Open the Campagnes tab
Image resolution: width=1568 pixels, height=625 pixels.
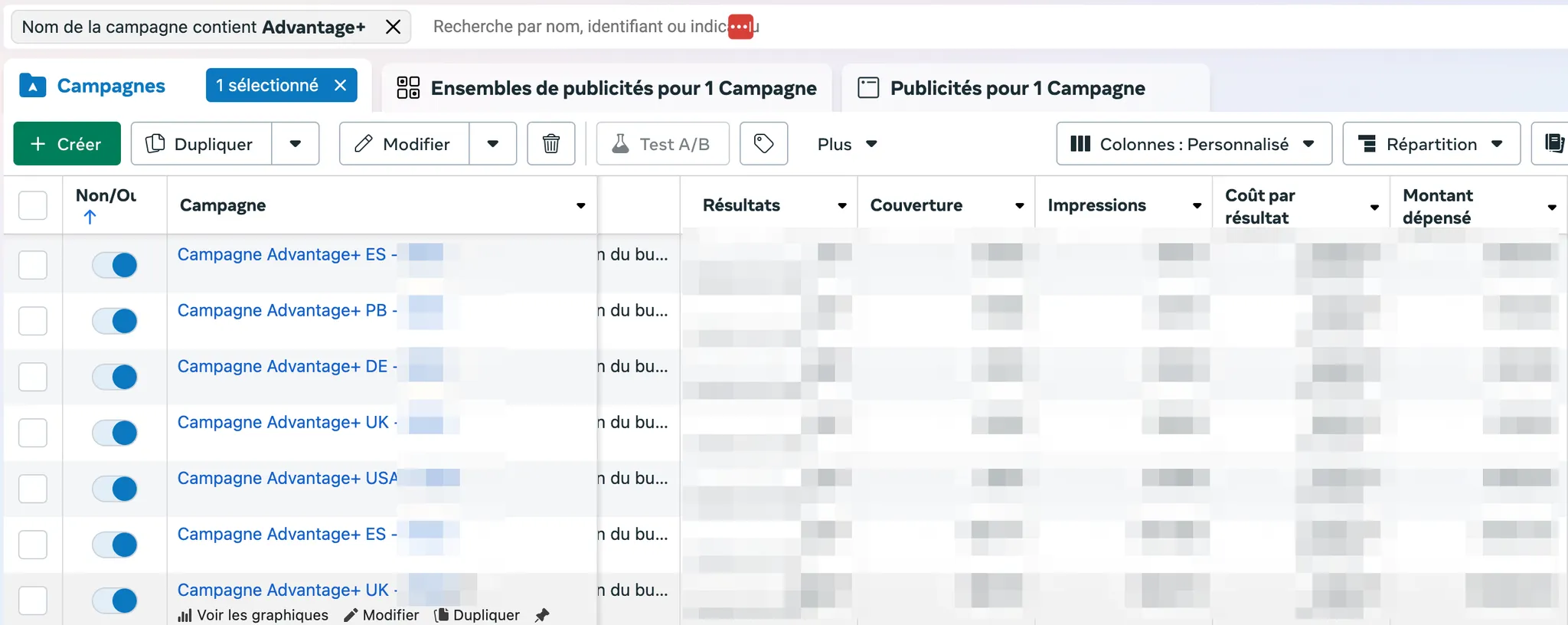coord(93,86)
